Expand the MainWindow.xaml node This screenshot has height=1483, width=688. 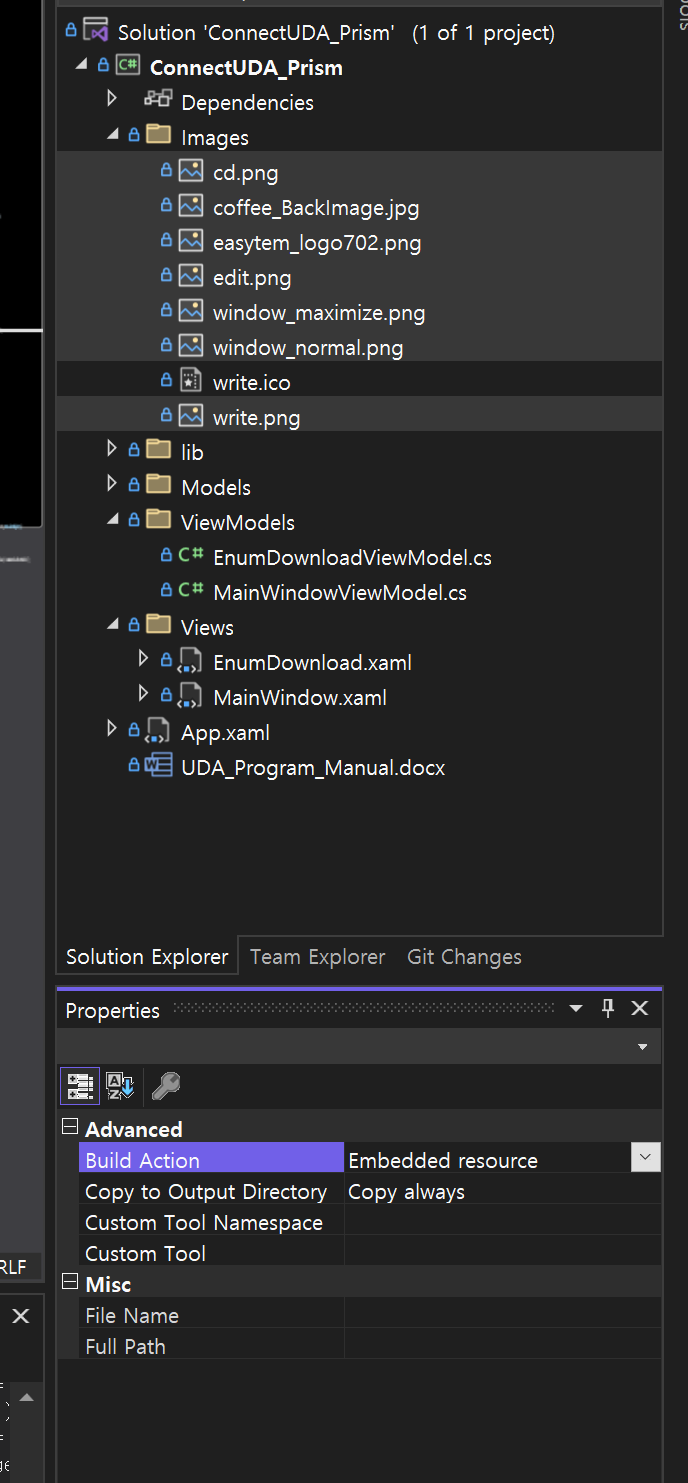pos(144,694)
